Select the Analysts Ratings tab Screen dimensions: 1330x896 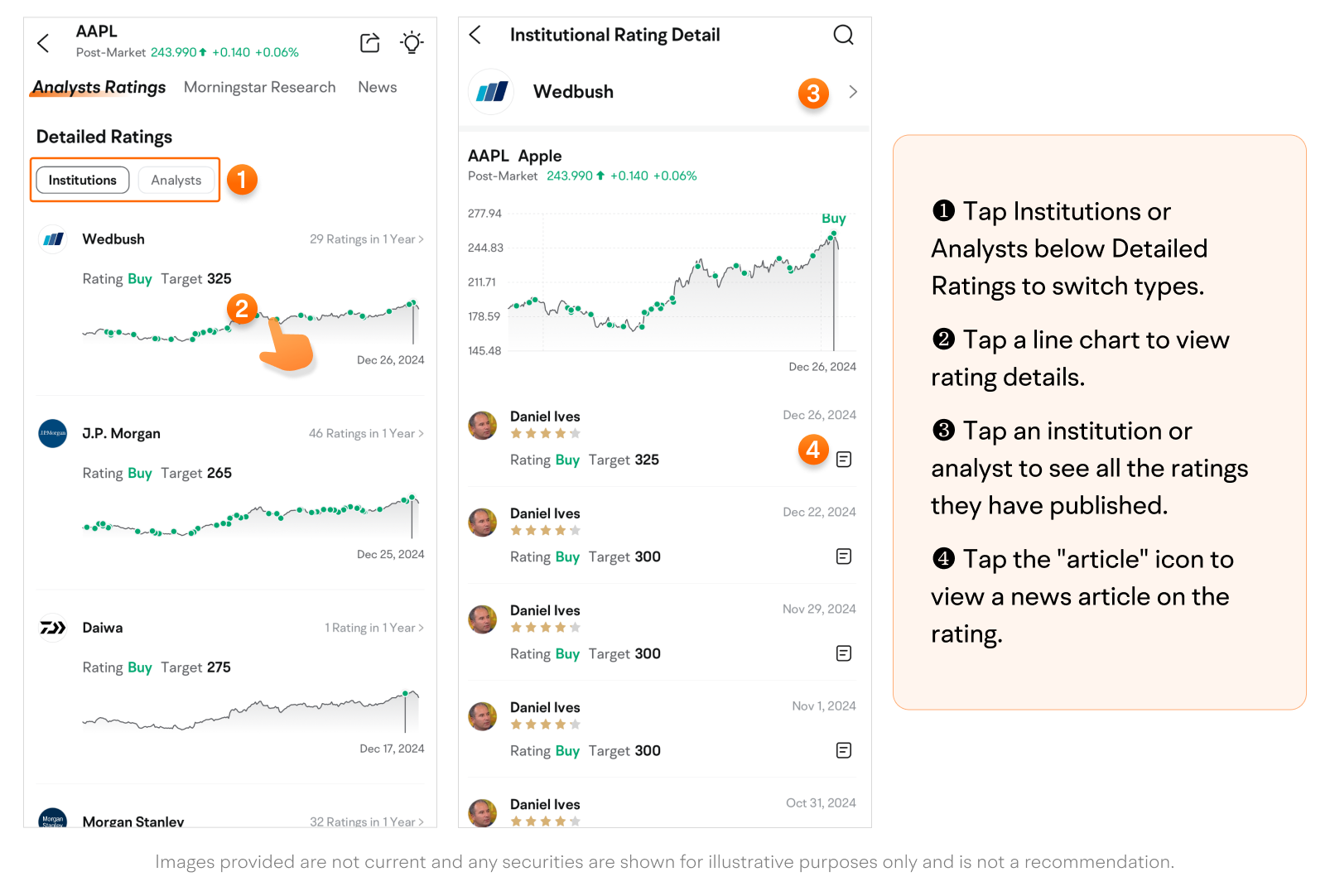[x=99, y=88]
